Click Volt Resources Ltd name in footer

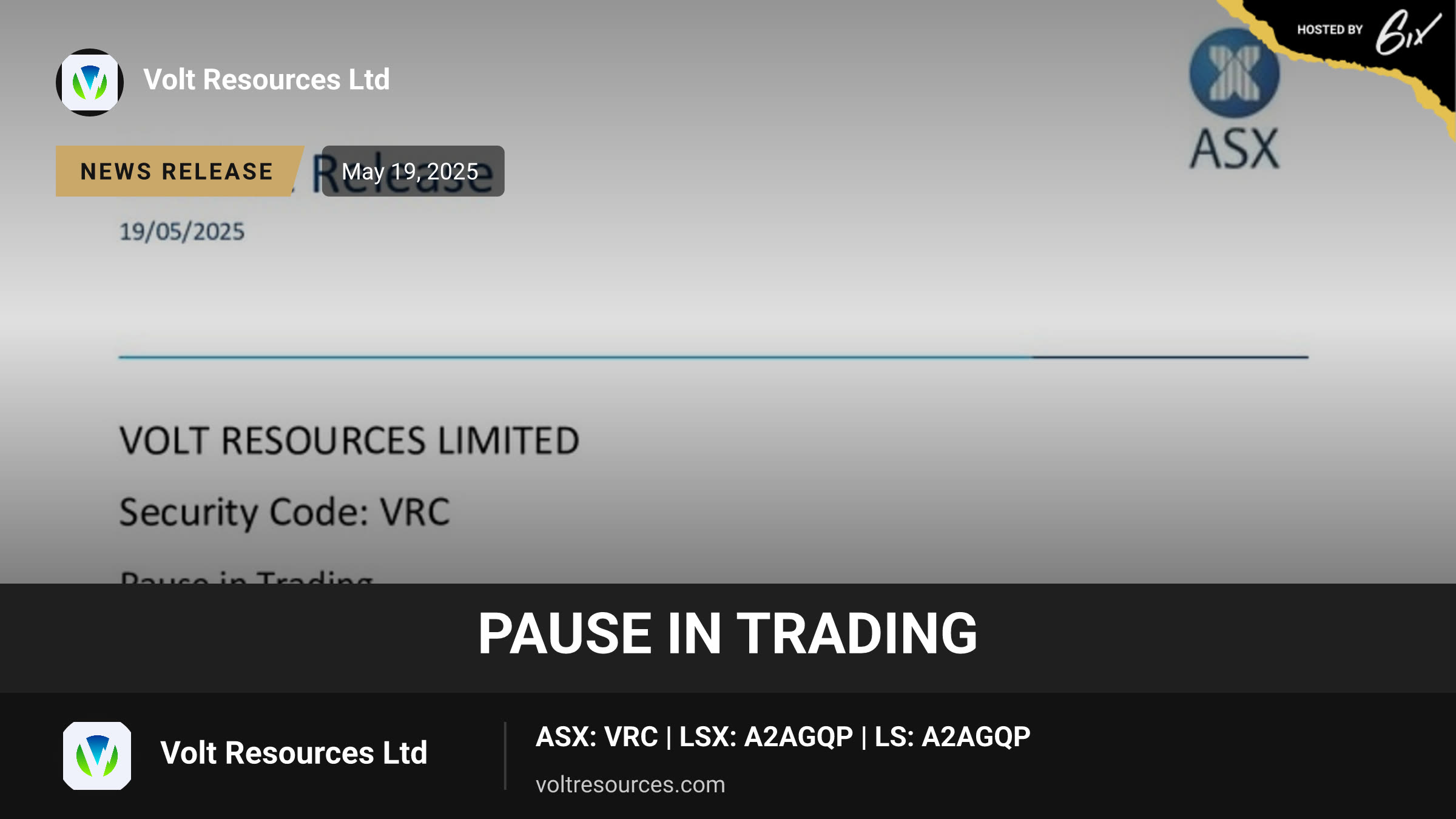[x=294, y=753]
